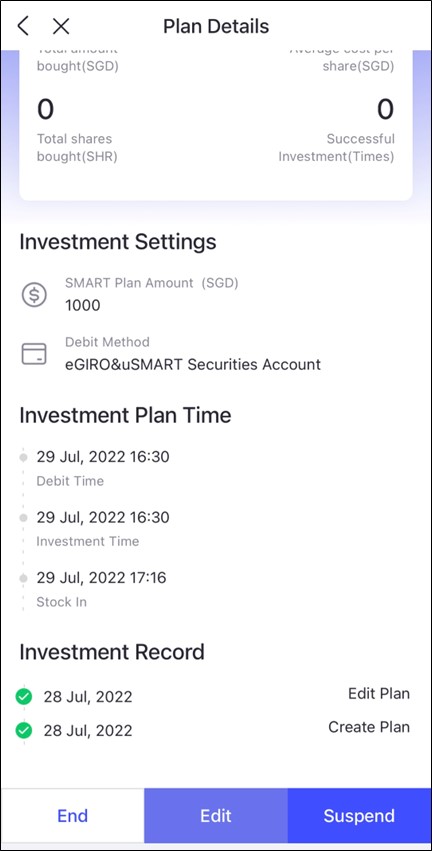Suspend the investment plan
The image size is (432, 851).
point(359,816)
